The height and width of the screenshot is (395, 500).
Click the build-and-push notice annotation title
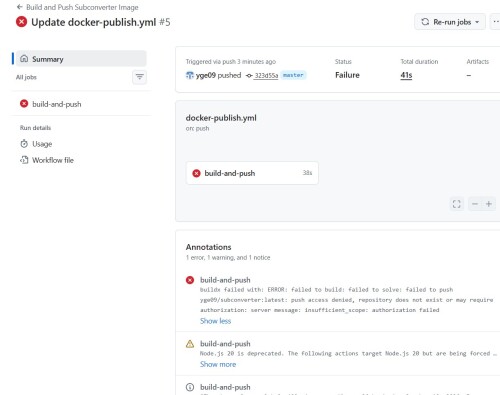click(225, 387)
